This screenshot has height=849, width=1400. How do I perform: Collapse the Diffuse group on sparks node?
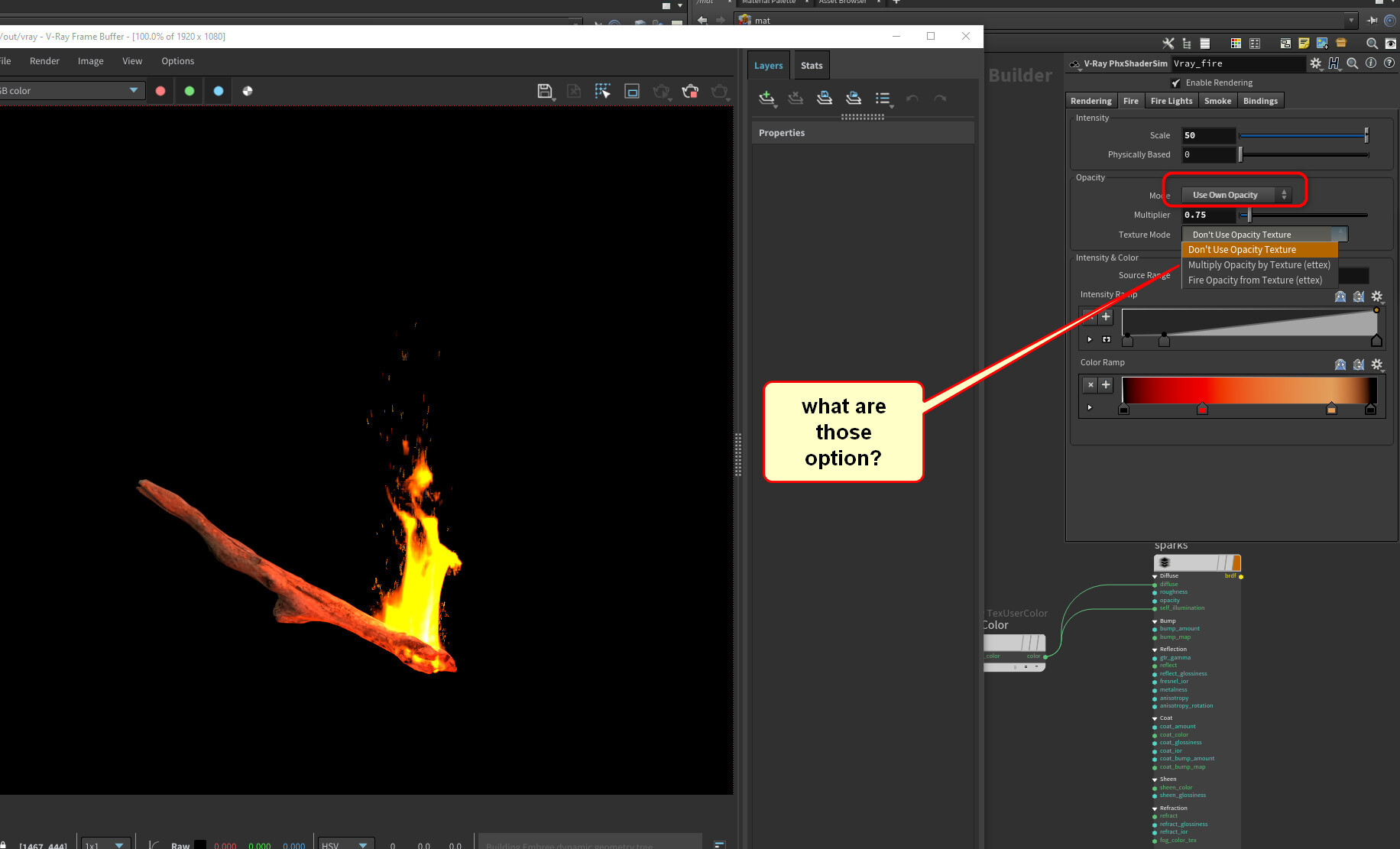pos(1155,577)
